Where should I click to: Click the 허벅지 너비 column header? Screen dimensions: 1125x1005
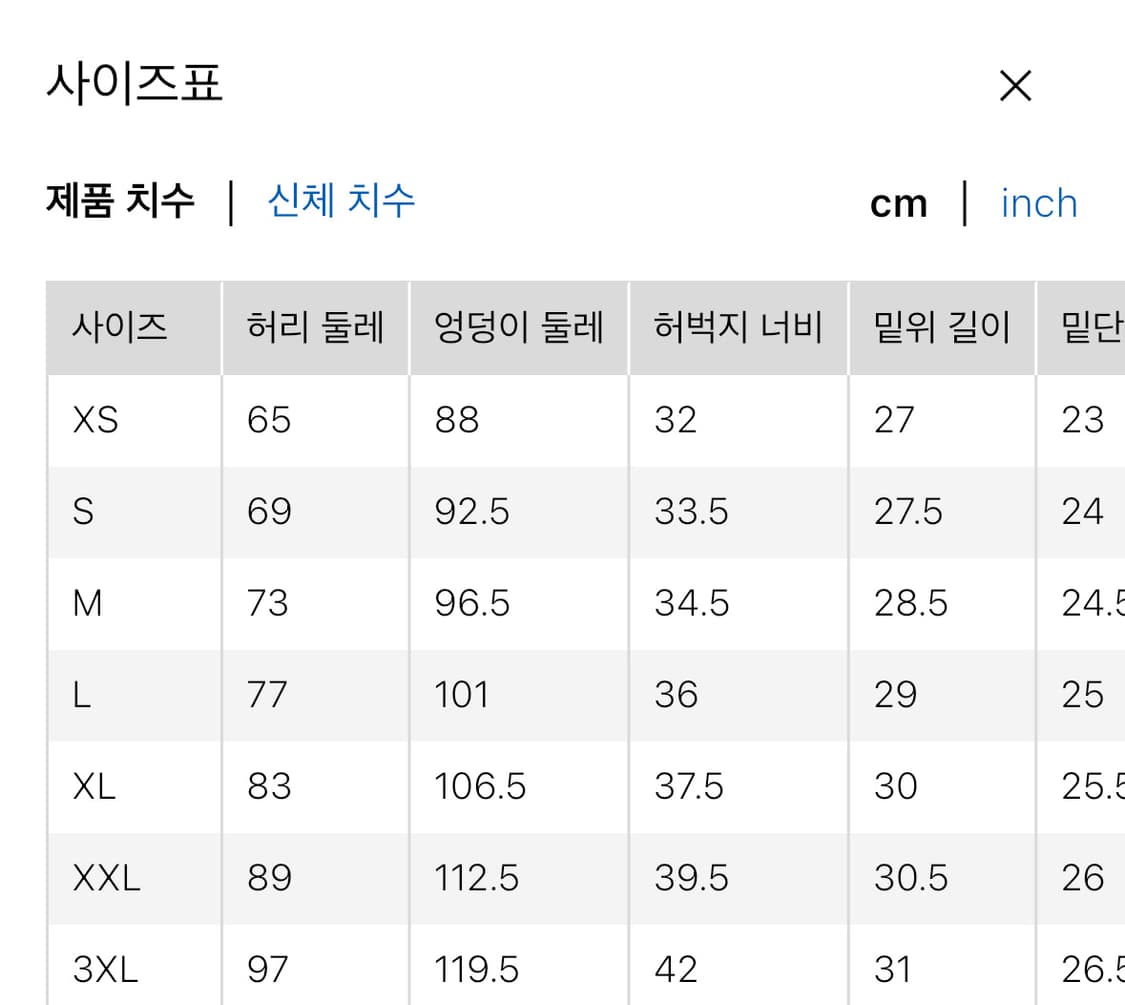[x=738, y=327]
